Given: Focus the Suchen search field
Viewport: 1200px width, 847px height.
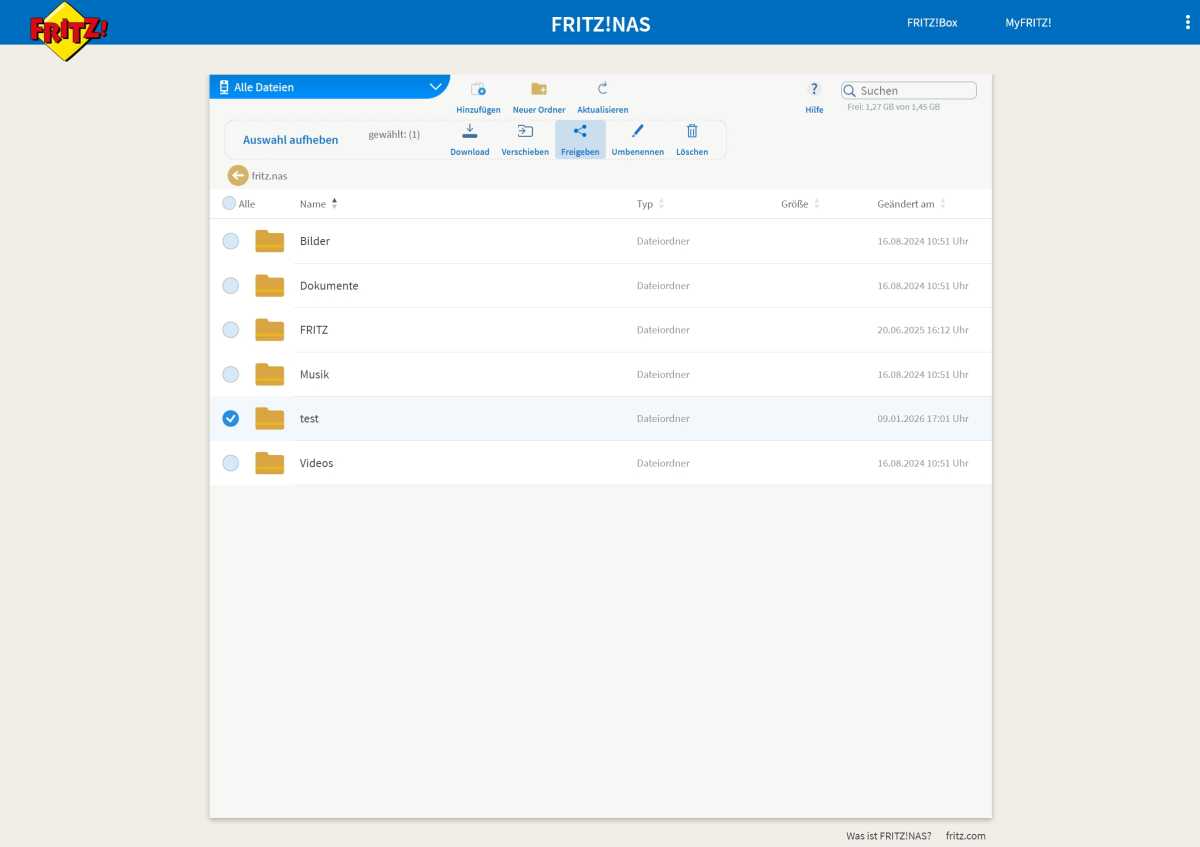Looking at the screenshot, I should click(909, 90).
